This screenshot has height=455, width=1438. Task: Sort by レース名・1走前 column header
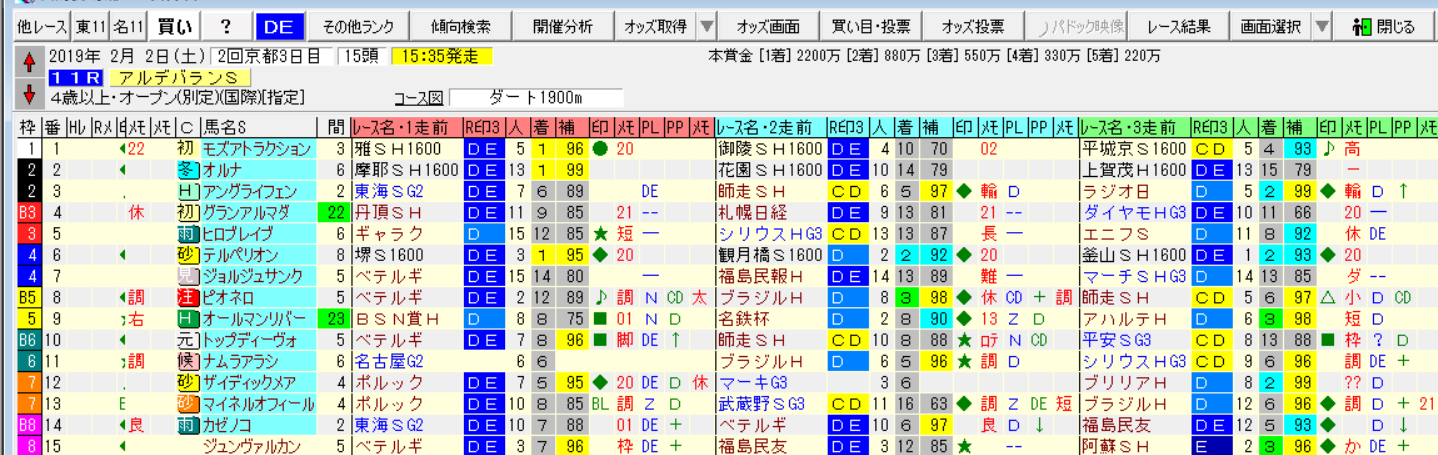click(x=406, y=127)
